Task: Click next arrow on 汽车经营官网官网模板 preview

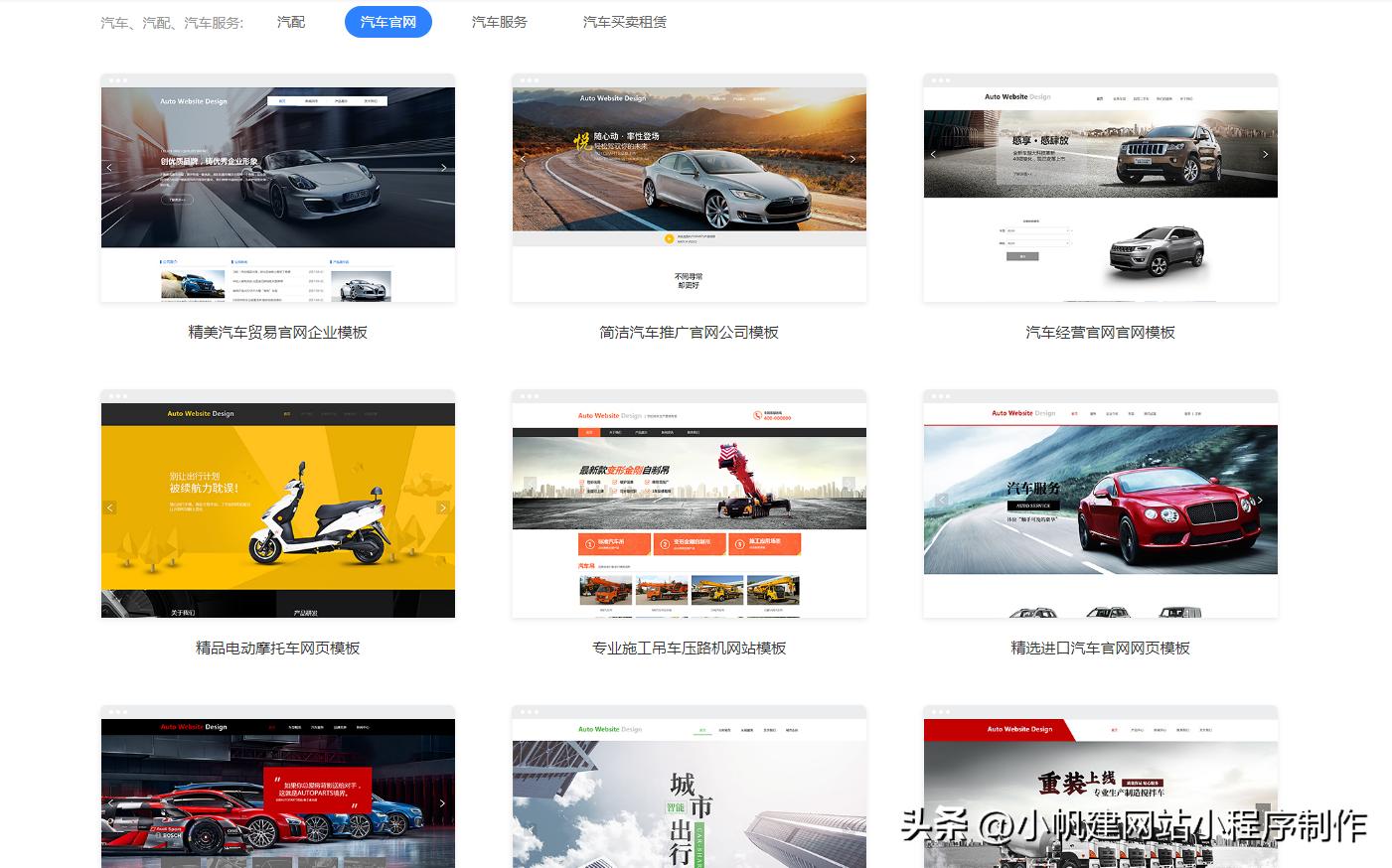Action: point(1265,154)
